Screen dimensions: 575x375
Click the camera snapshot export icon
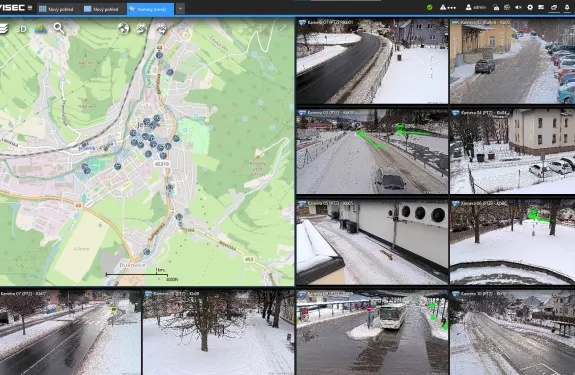click(496, 7)
